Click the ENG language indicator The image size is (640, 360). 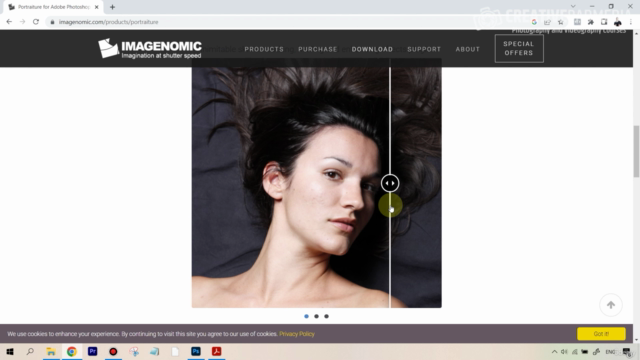(610, 352)
